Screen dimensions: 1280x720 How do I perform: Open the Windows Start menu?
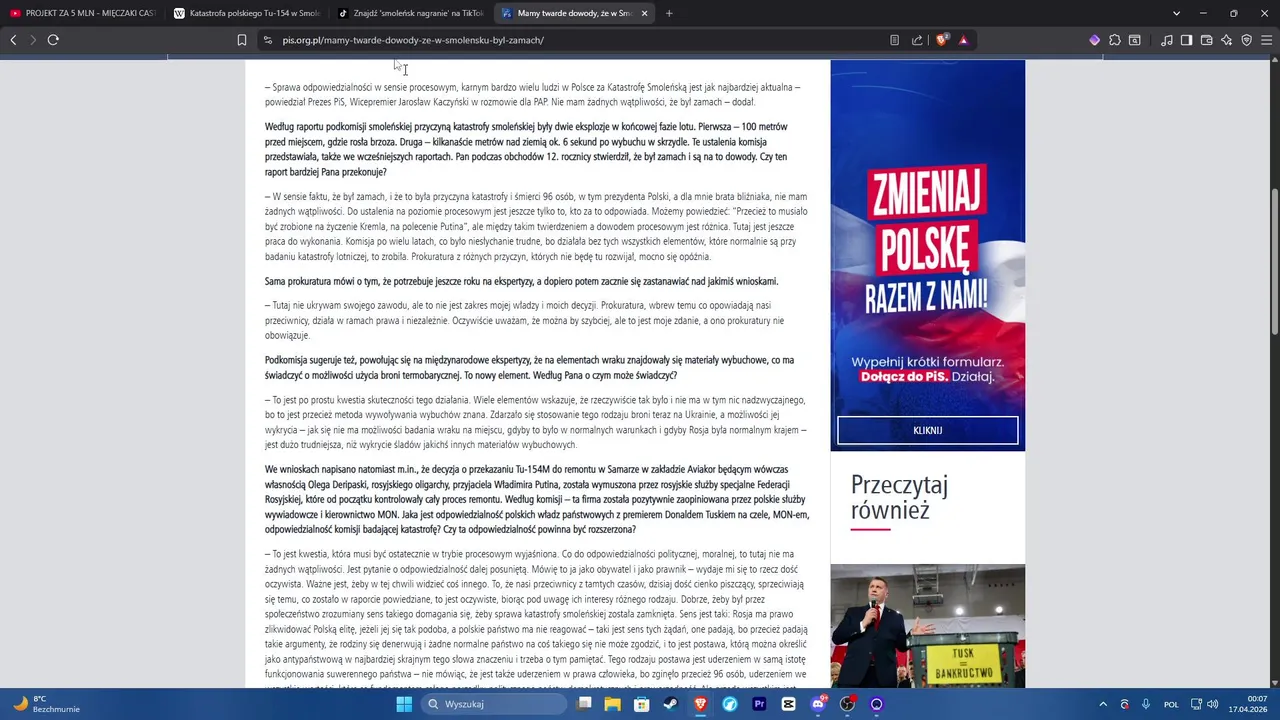click(404, 704)
